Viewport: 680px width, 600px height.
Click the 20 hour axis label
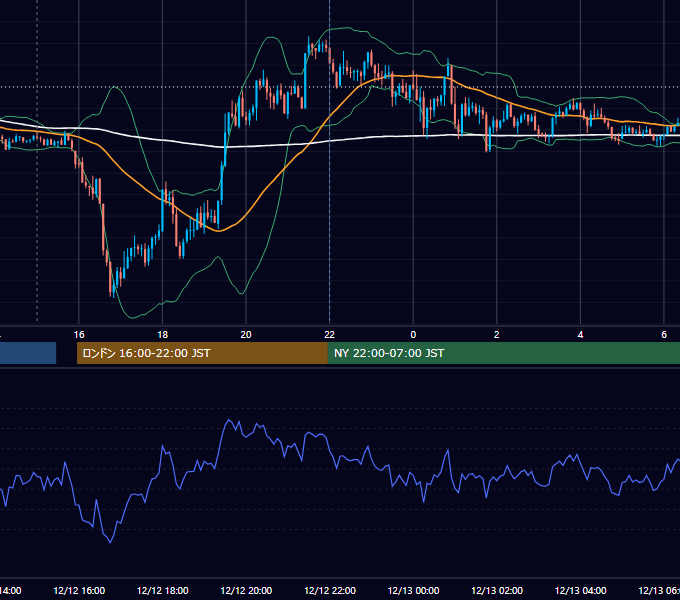click(246, 335)
